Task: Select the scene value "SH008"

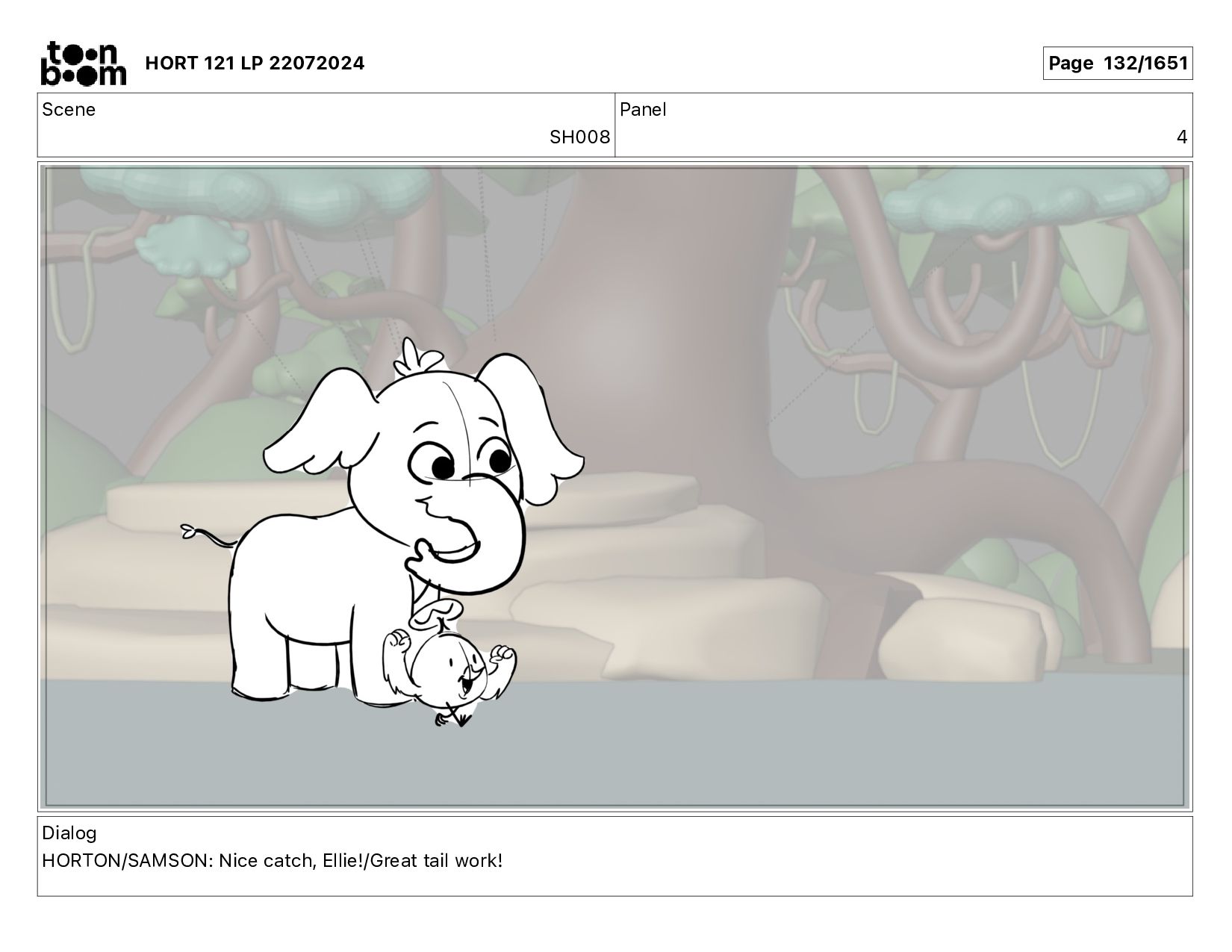Action: [579, 137]
